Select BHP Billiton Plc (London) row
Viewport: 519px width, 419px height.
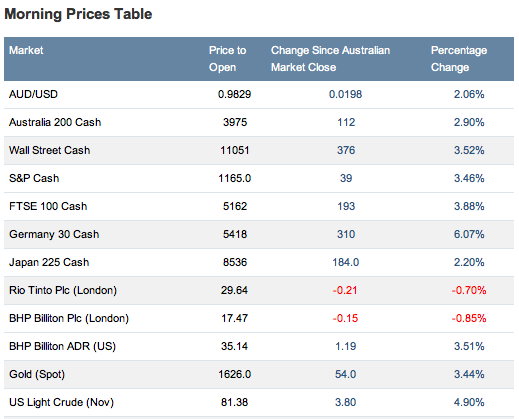259,318
